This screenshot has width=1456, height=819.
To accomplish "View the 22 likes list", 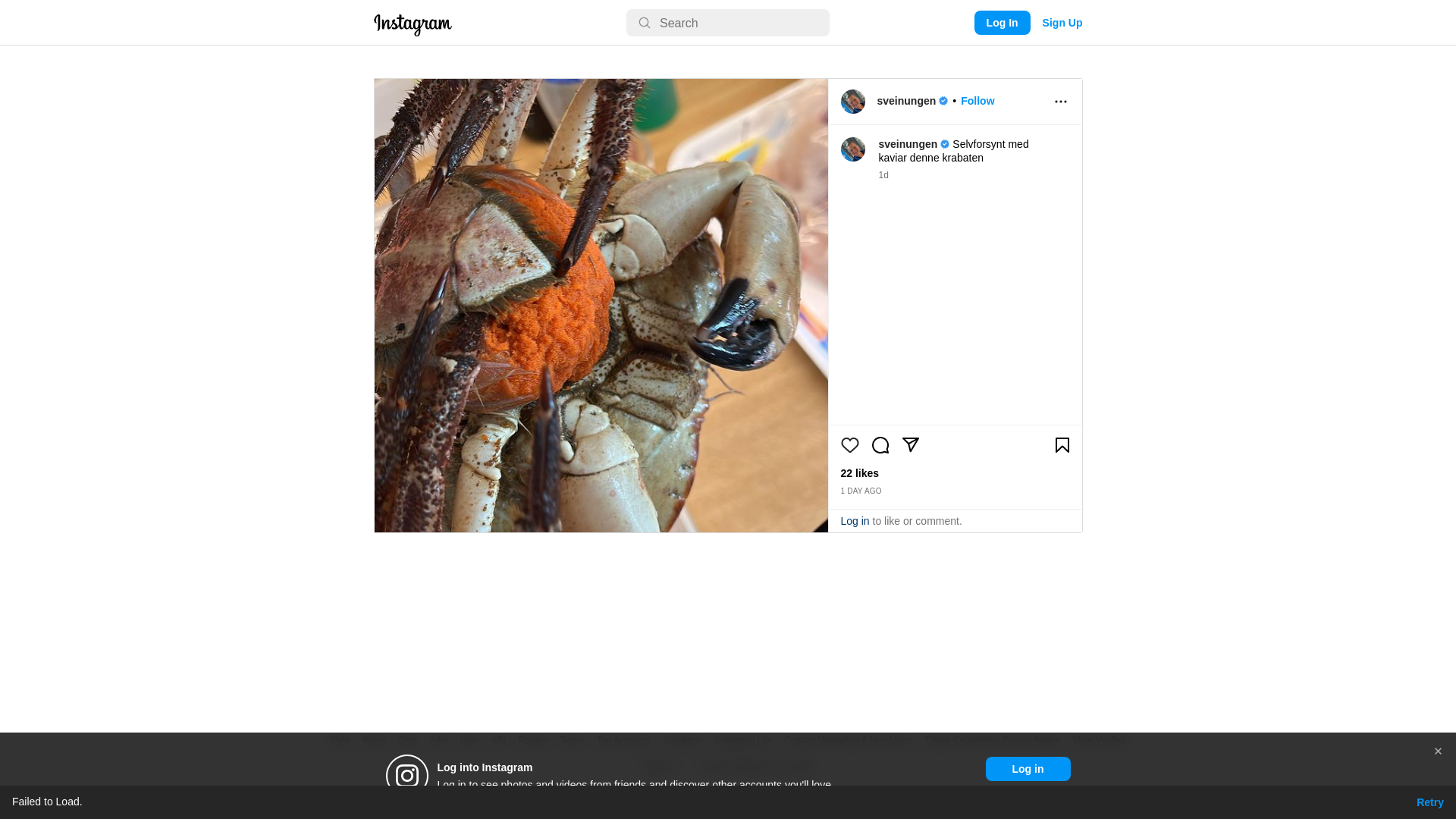I will point(859,473).
